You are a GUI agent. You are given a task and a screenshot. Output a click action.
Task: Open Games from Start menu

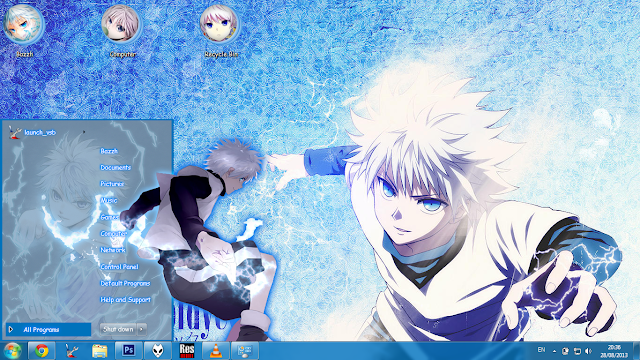tap(110, 217)
